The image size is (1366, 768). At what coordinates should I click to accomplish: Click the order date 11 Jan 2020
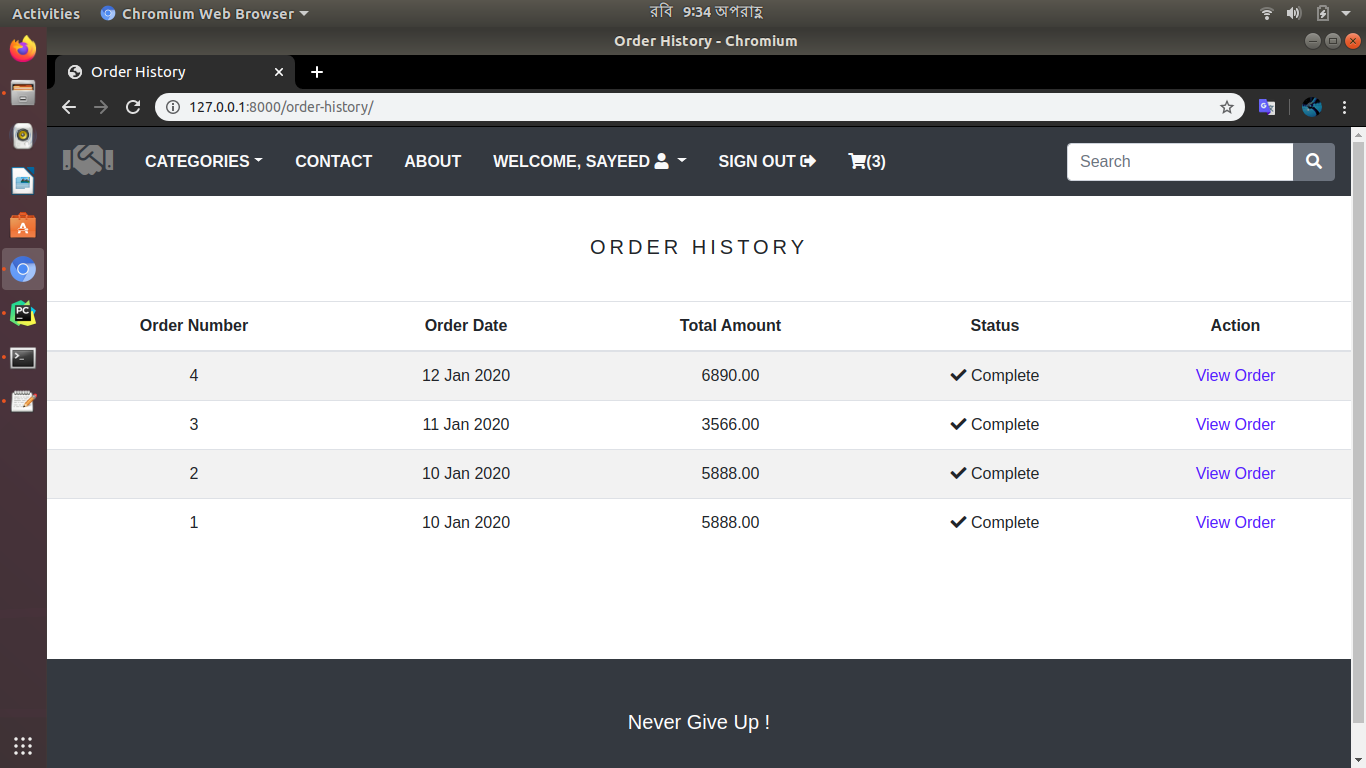466,425
